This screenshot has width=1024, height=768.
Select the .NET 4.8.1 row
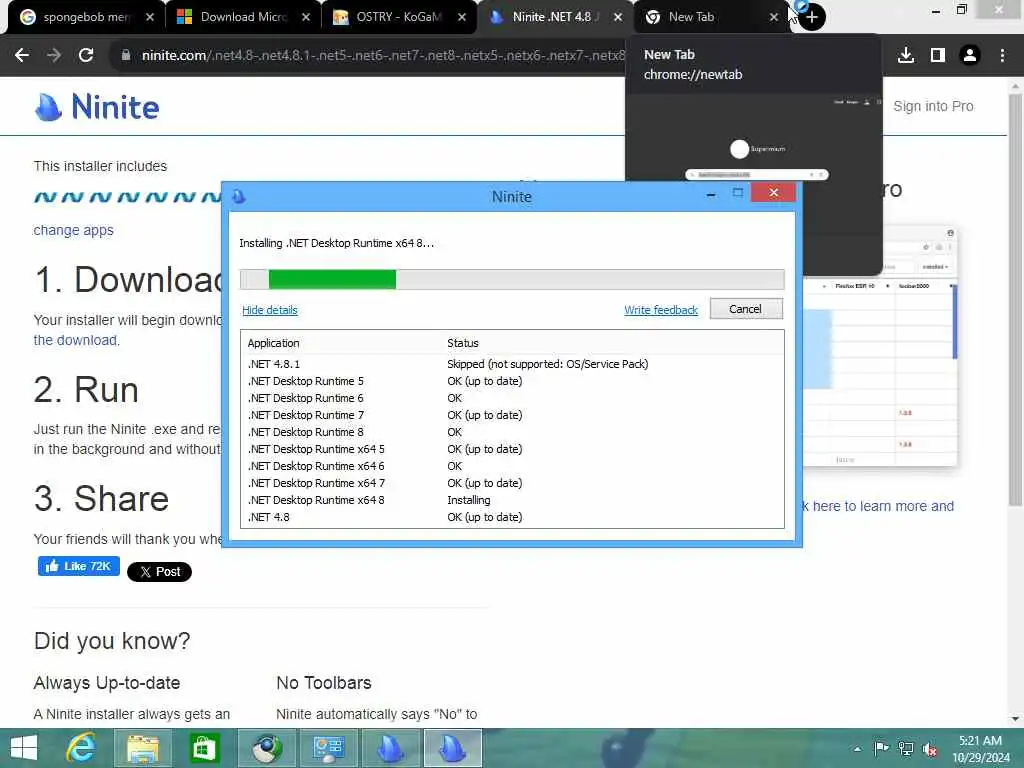click(x=512, y=364)
